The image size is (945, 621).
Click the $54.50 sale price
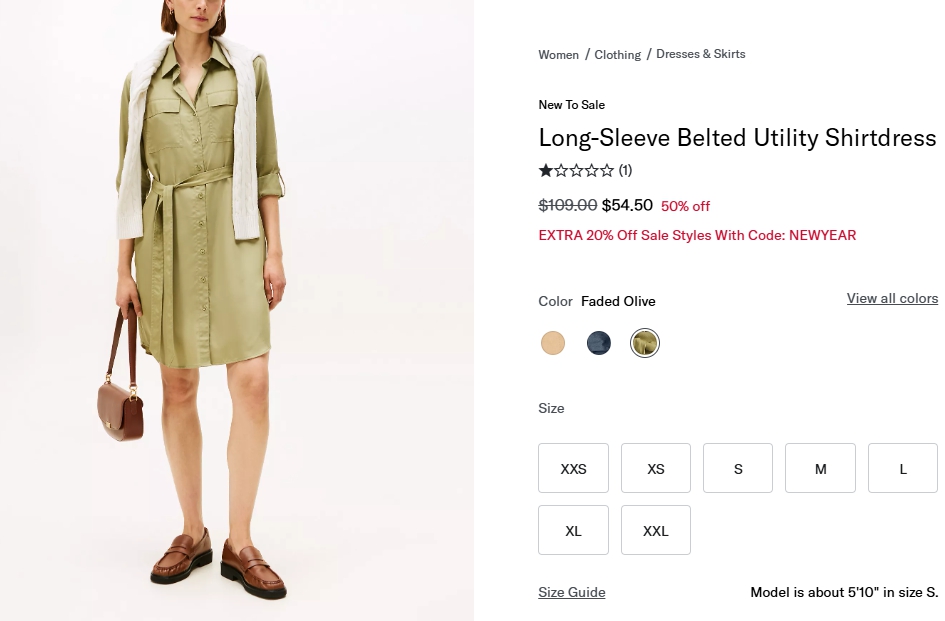pyautogui.click(x=627, y=206)
